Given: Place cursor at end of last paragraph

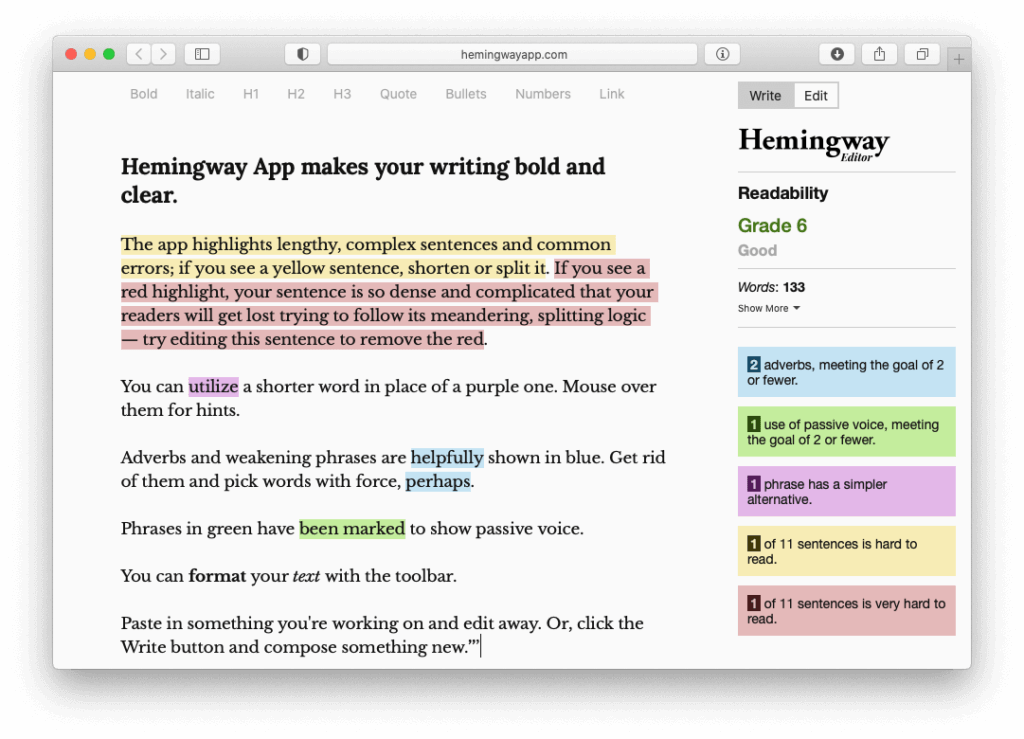Looking at the screenshot, I should tap(481, 647).
